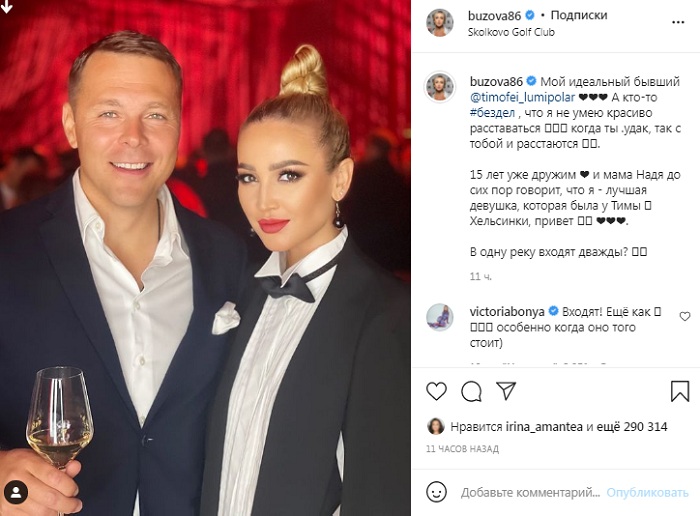Open the #бездел hashtag
Viewport: 700px width, 516px height.
pos(492,113)
